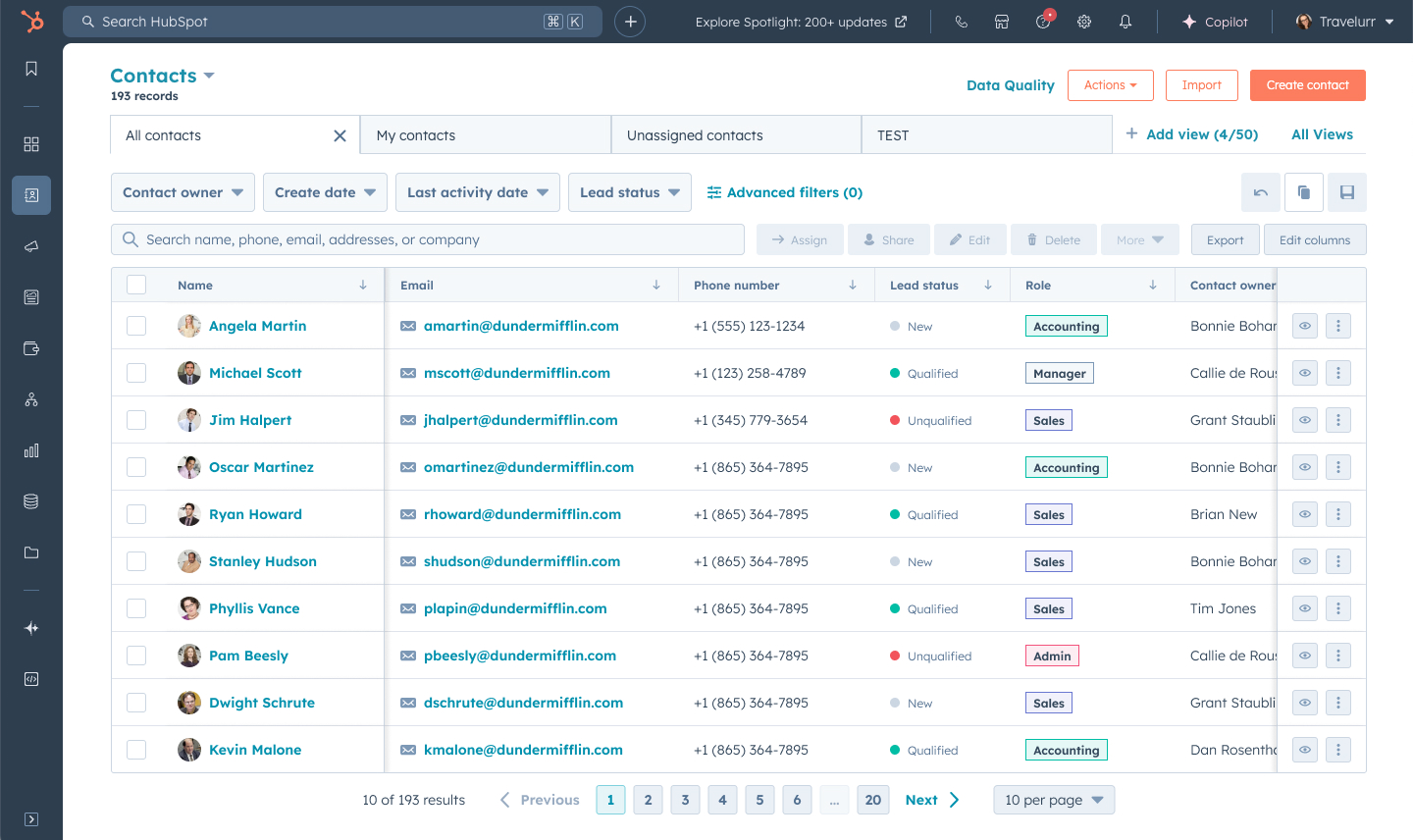
Task: Export the contacts list
Action: click(x=1225, y=239)
